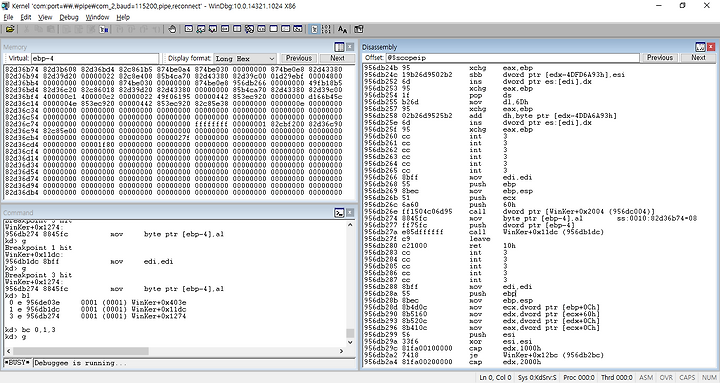Click Command vertical scrollbar down arrow
The width and height of the screenshot is (720, 383).
click(x=350, y=342)
